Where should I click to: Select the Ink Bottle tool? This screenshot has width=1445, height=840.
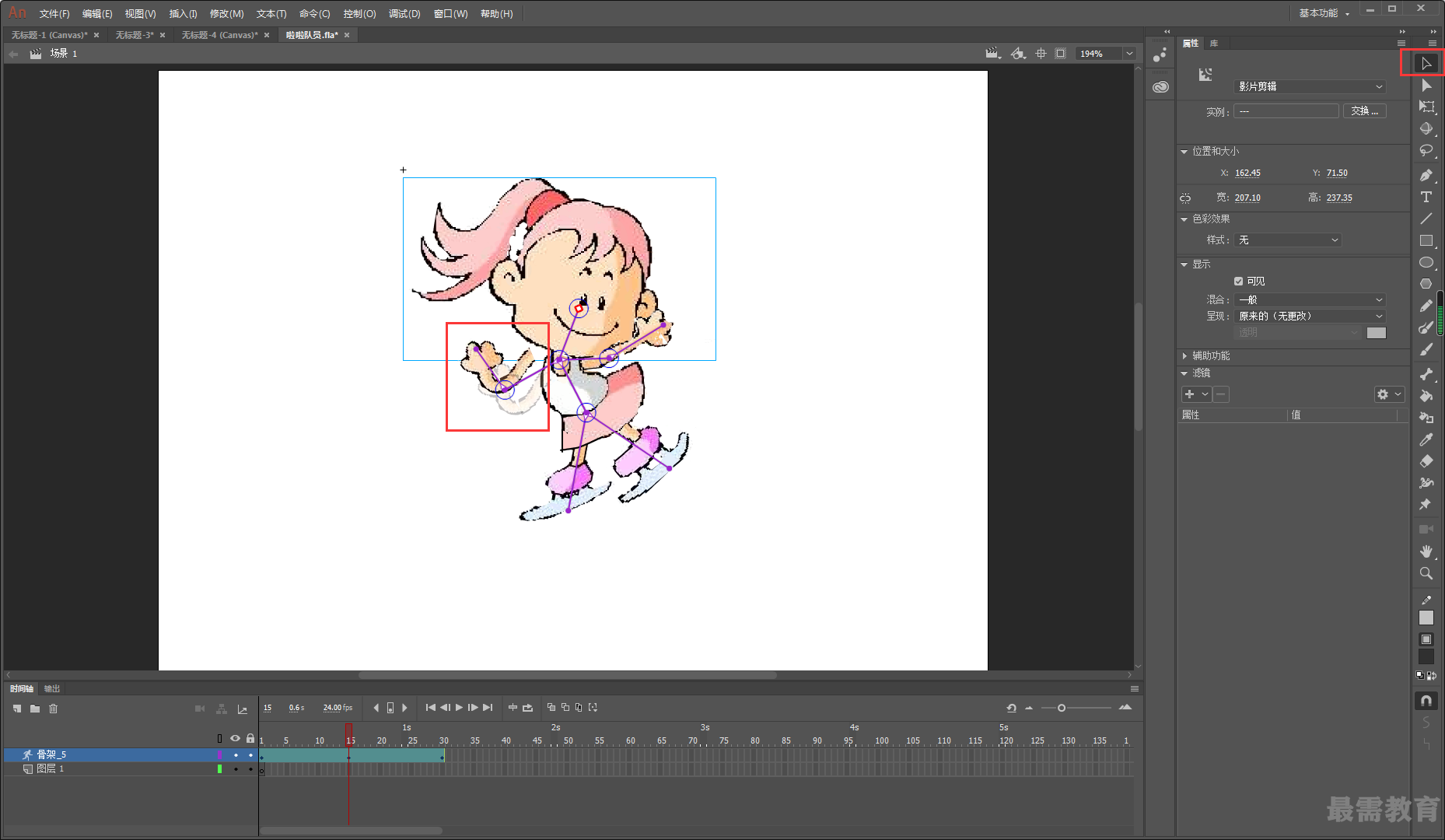1426,418
